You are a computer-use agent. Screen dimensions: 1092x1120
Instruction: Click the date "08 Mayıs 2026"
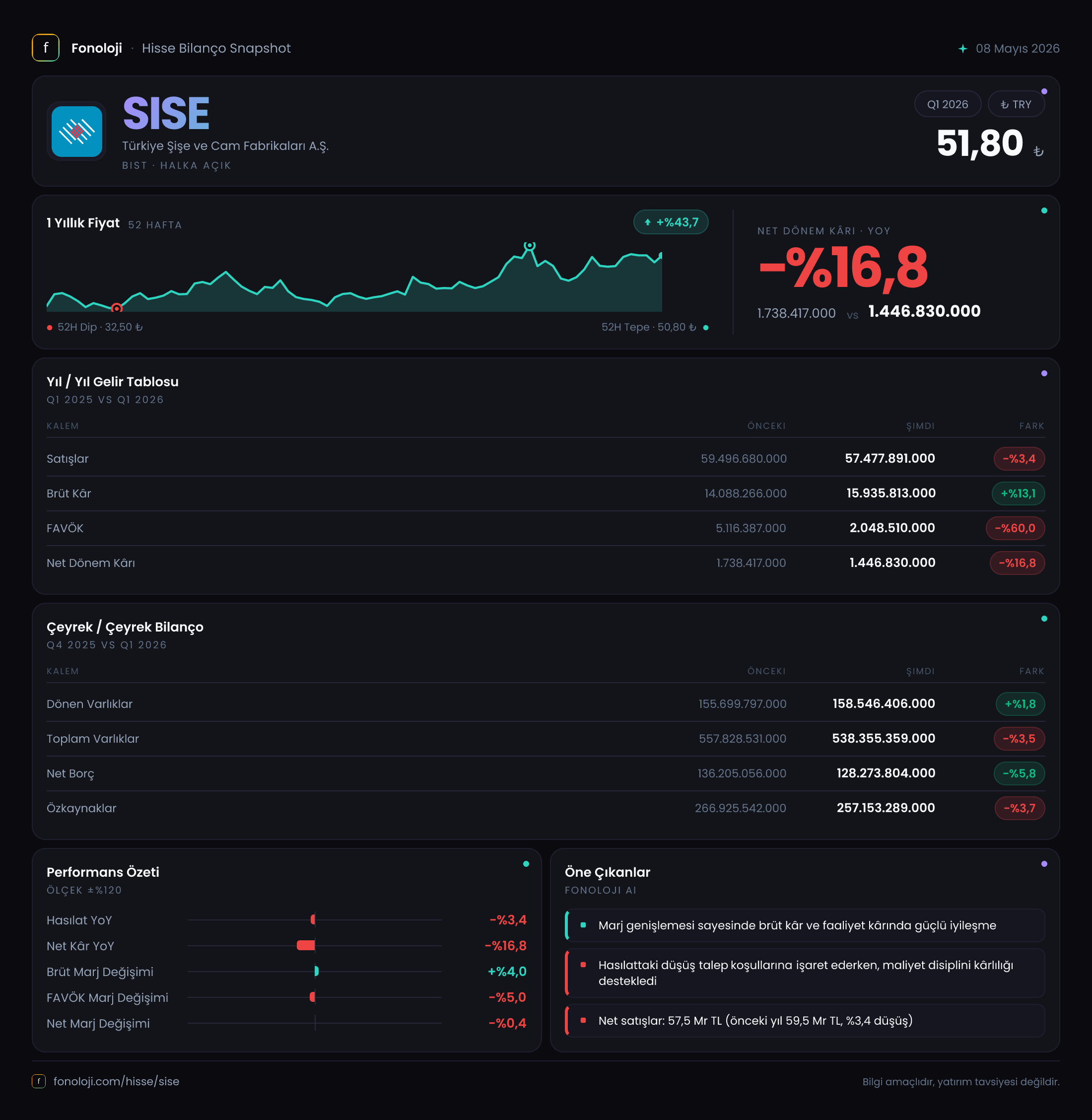1018,49
